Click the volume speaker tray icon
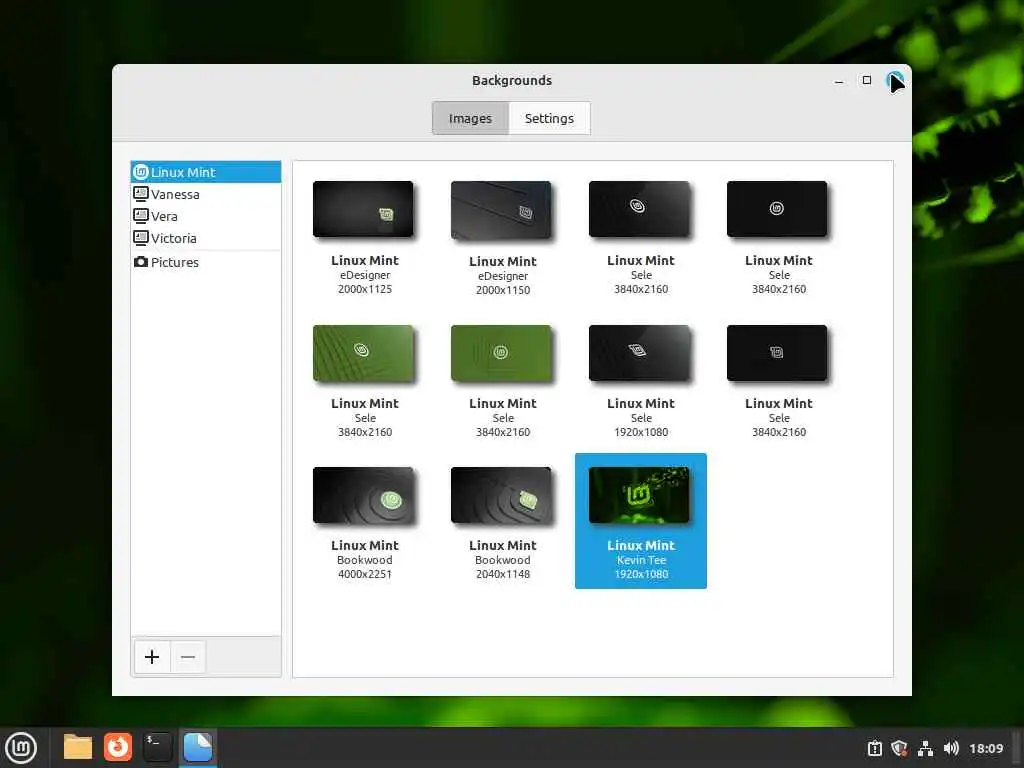This screenshot has height=768, width=1024. click(x=951, y=748)
